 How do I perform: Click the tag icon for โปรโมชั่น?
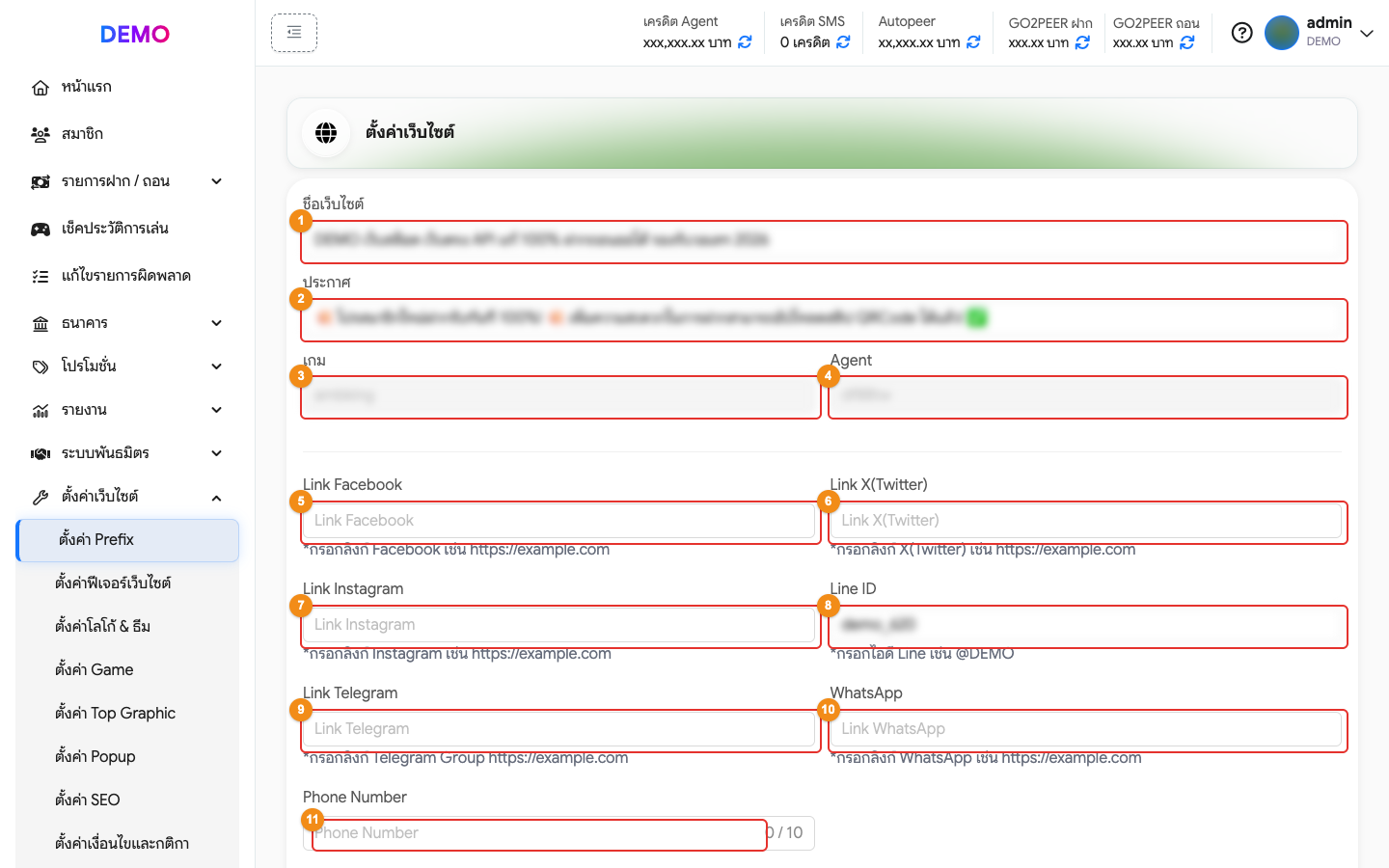click(x=41, y=367)
